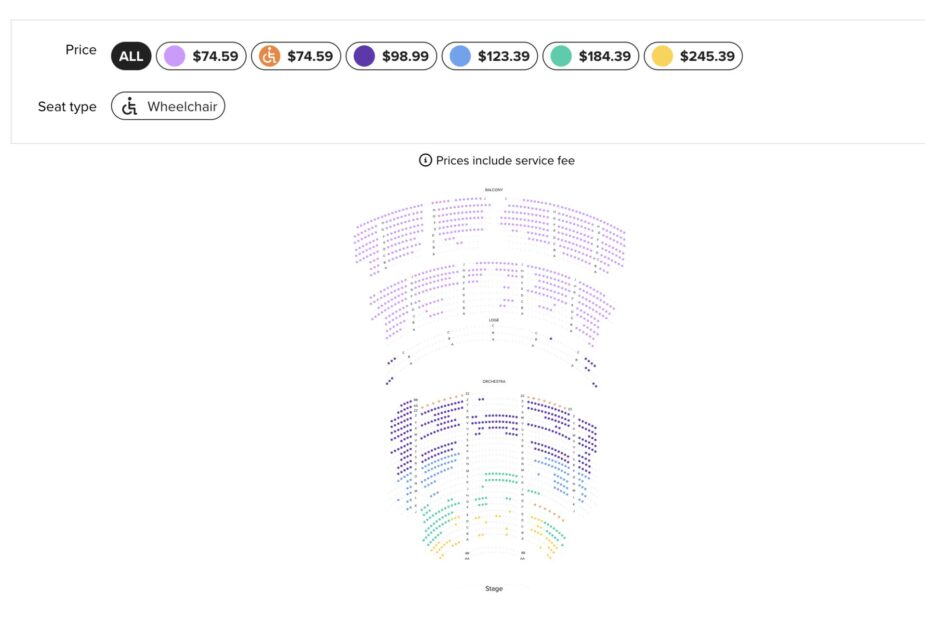925x633 pixels.
Task: Choose the yellow $245.39 price tier
Action: coord(693,56)
